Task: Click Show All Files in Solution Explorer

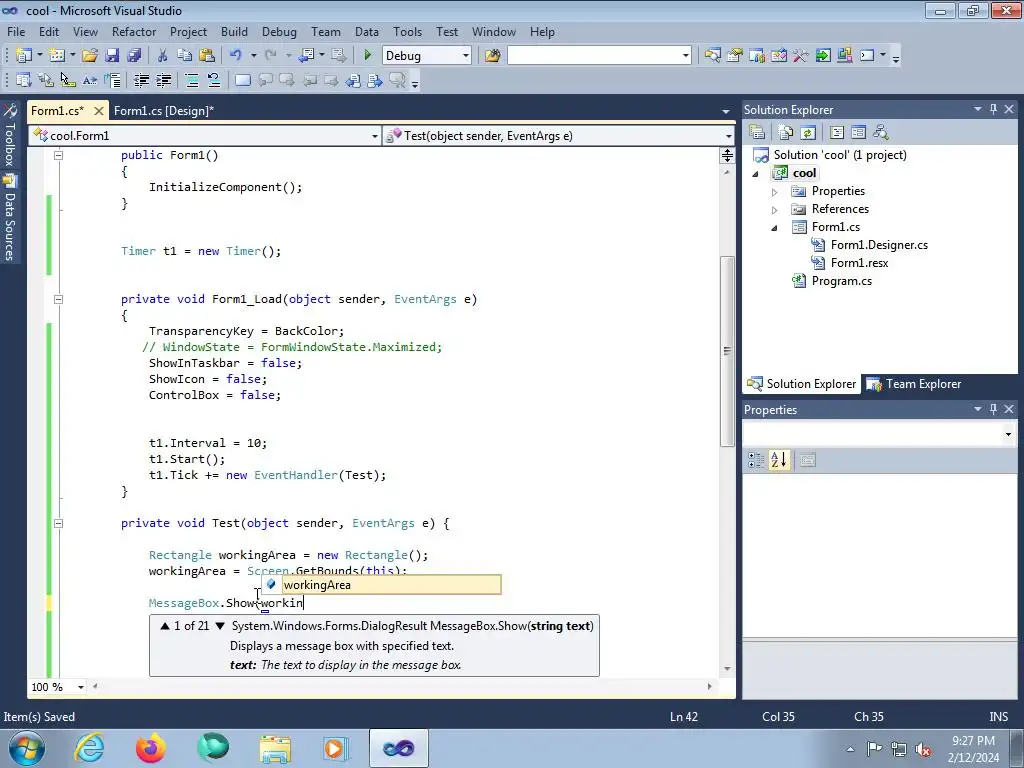Action: click(x=786, y=133)
